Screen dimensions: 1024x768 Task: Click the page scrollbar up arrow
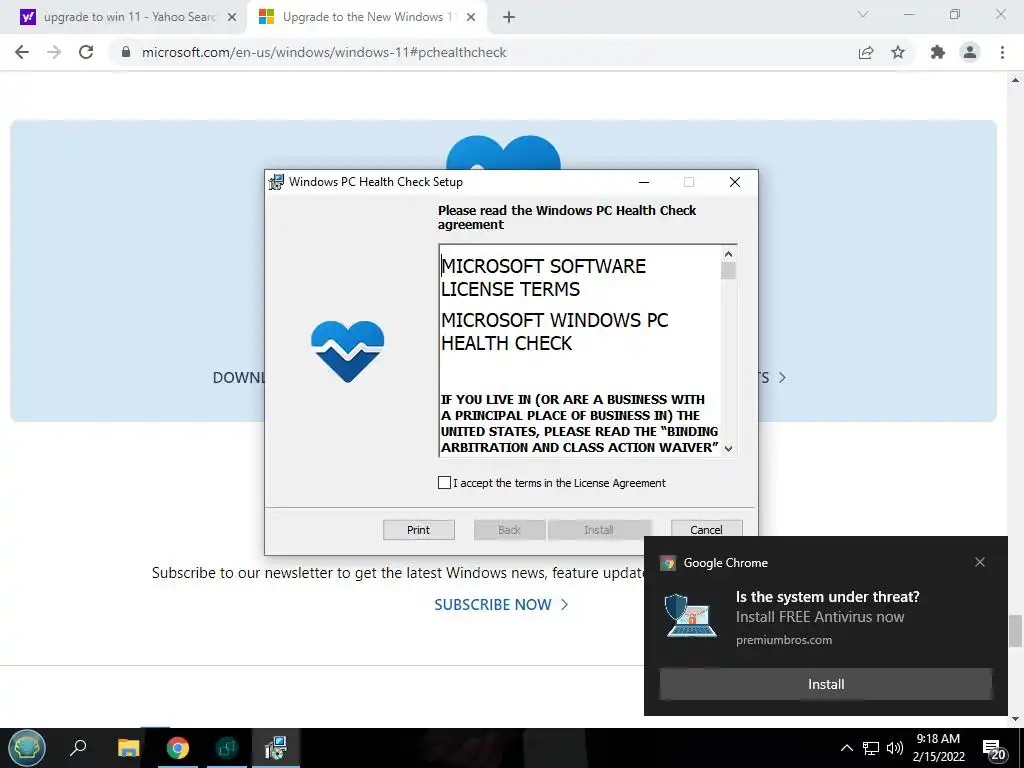[x=1016, y=80]
